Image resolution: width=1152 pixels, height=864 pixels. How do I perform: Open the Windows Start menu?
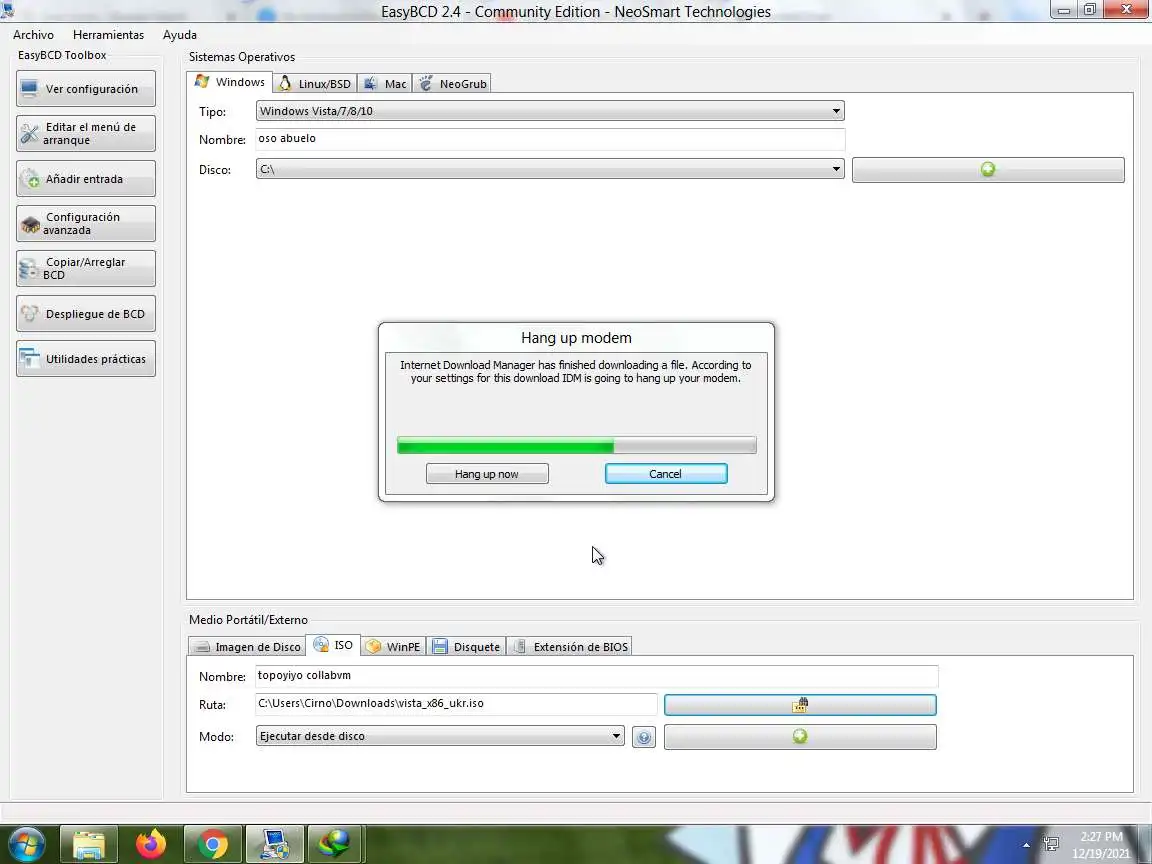click(x=26, y=844)
